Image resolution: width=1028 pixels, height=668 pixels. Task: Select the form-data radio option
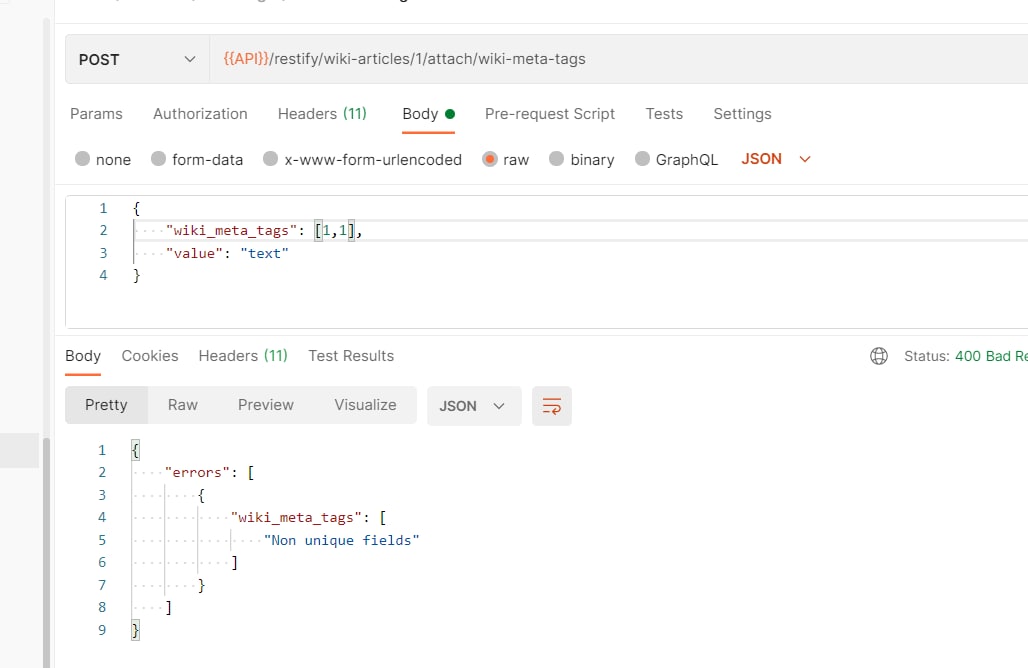[158, 159]
